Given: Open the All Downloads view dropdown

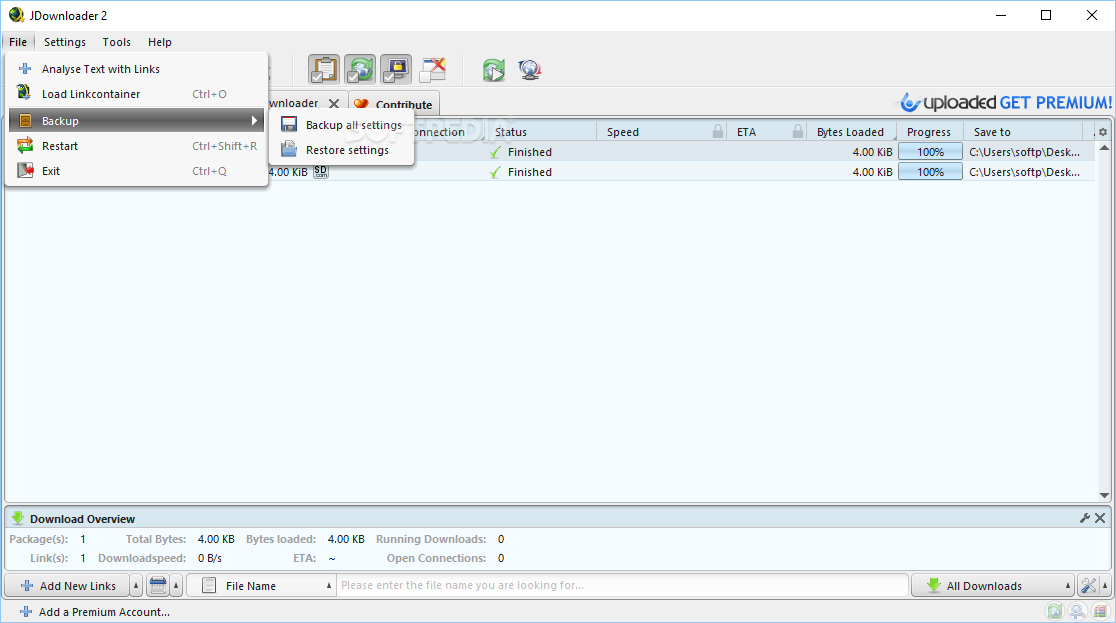Looking at the screenshot, I should [994, 585].
